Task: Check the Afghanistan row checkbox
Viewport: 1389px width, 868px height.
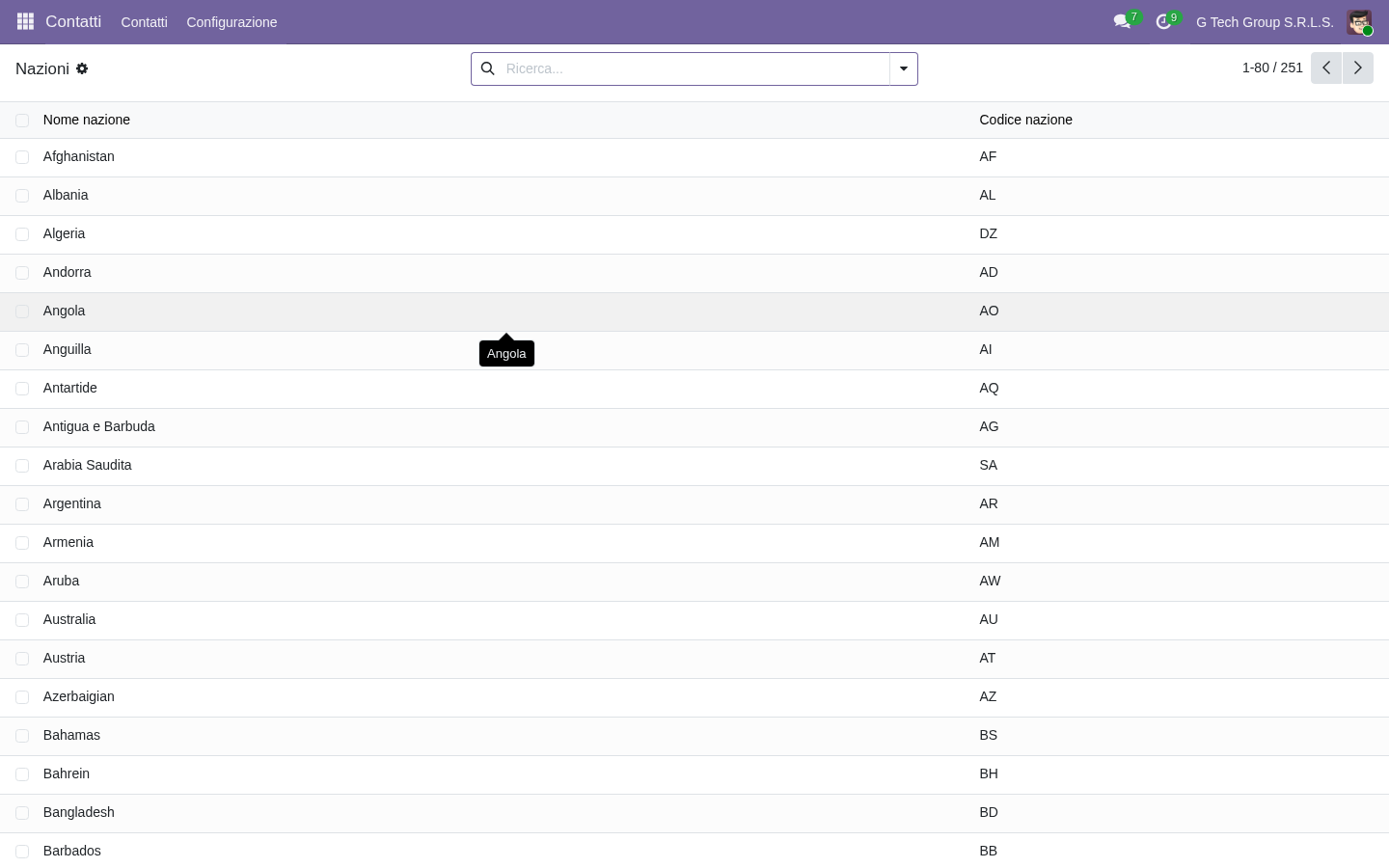Action: click(x=22, y=157)
